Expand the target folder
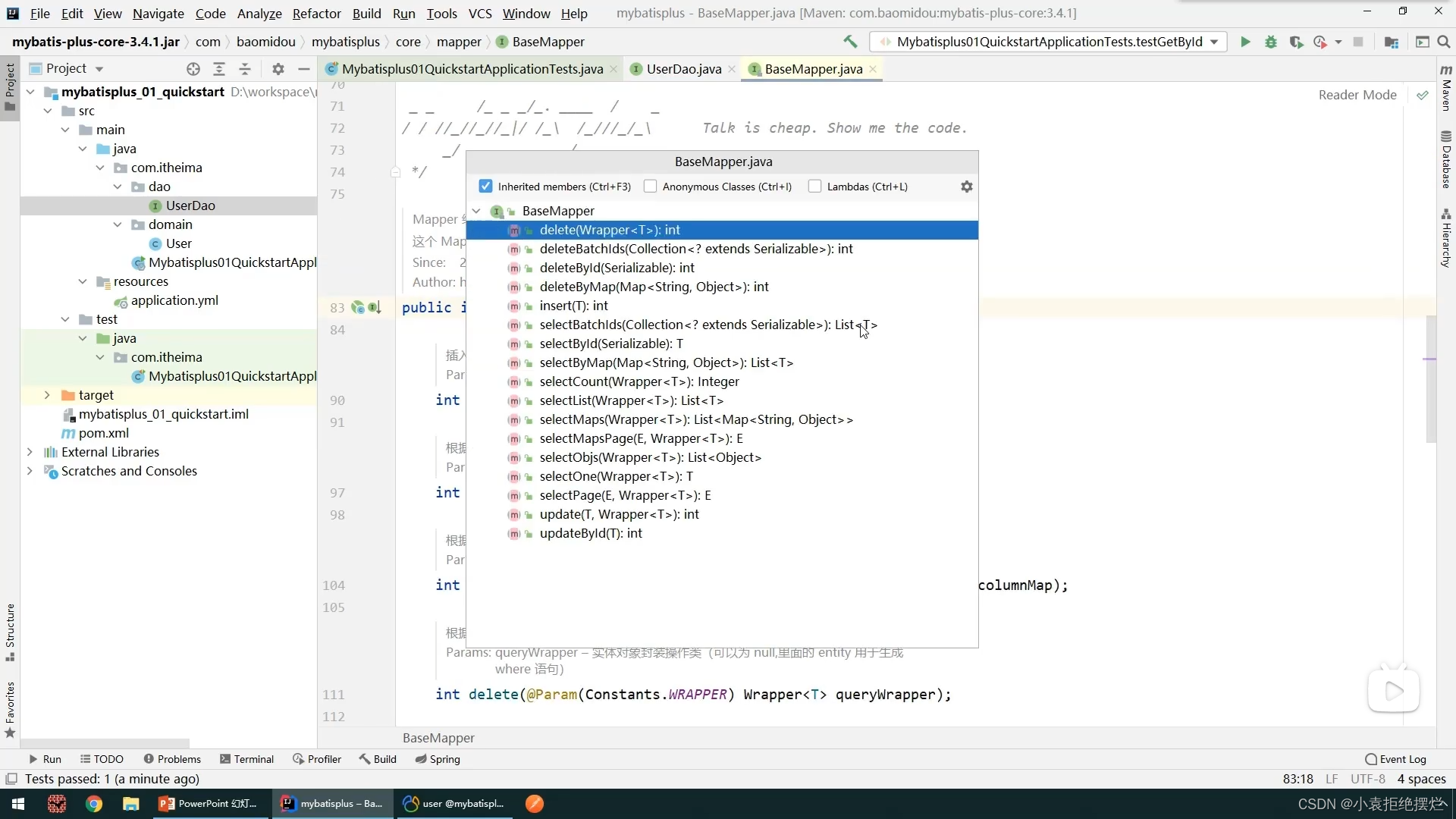 tap(48, 395)
